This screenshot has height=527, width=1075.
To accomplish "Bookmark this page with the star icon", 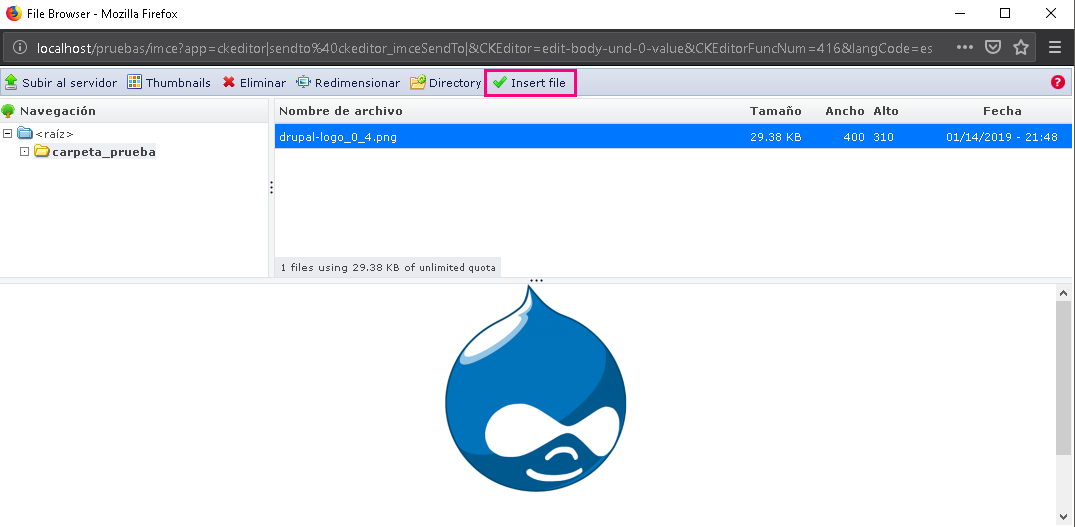I will [x=1021, y=47].
